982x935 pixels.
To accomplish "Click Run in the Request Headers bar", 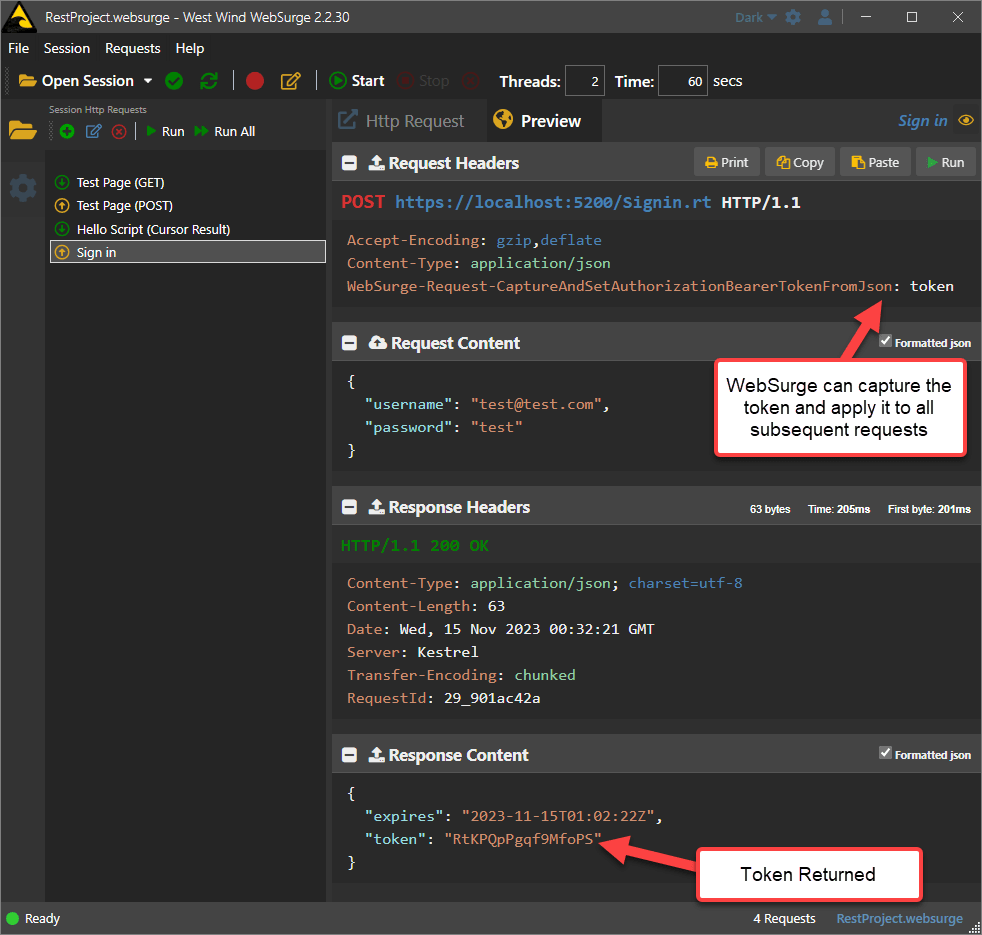I will point(946,162).
